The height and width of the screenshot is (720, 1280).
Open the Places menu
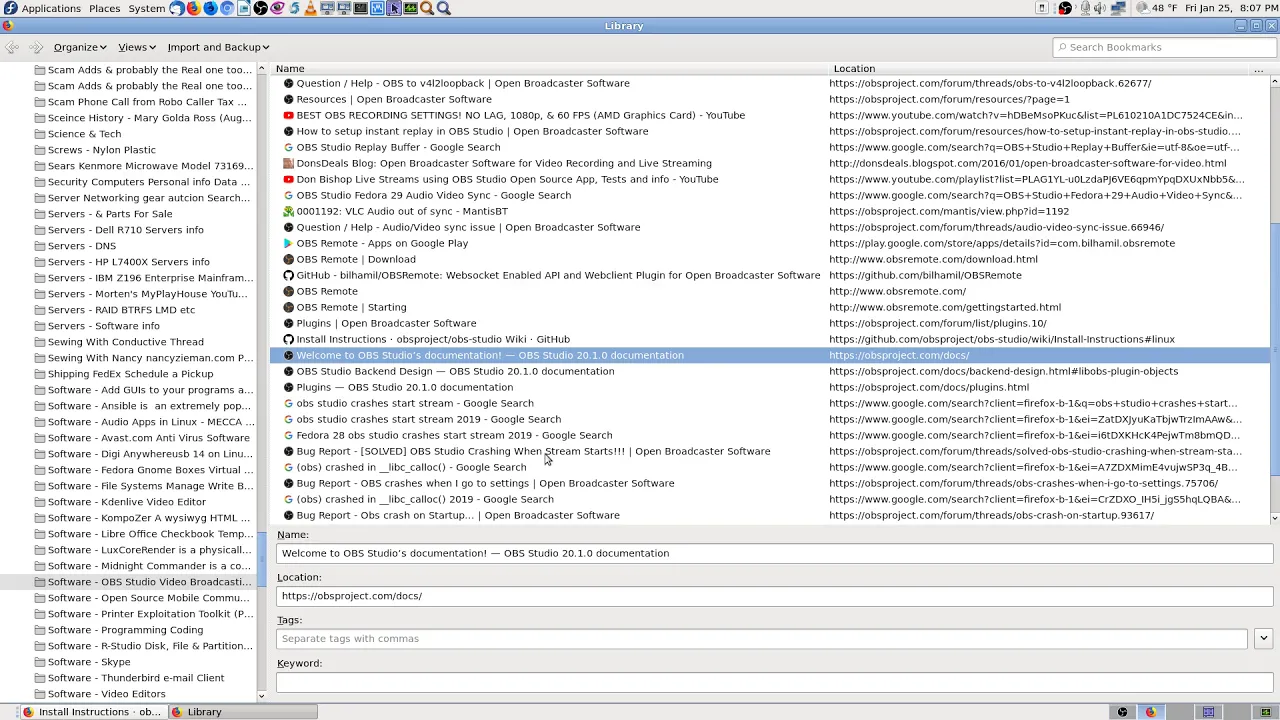pyautogui.click(x=104, y=8)
